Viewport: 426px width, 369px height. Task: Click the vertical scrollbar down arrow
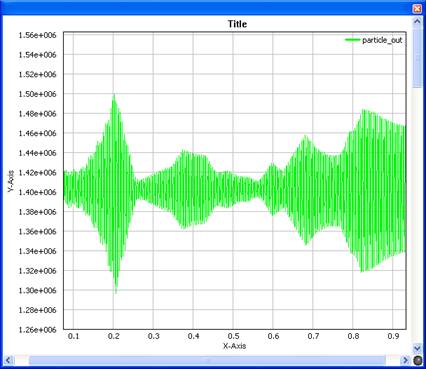(x=417, y=348)
